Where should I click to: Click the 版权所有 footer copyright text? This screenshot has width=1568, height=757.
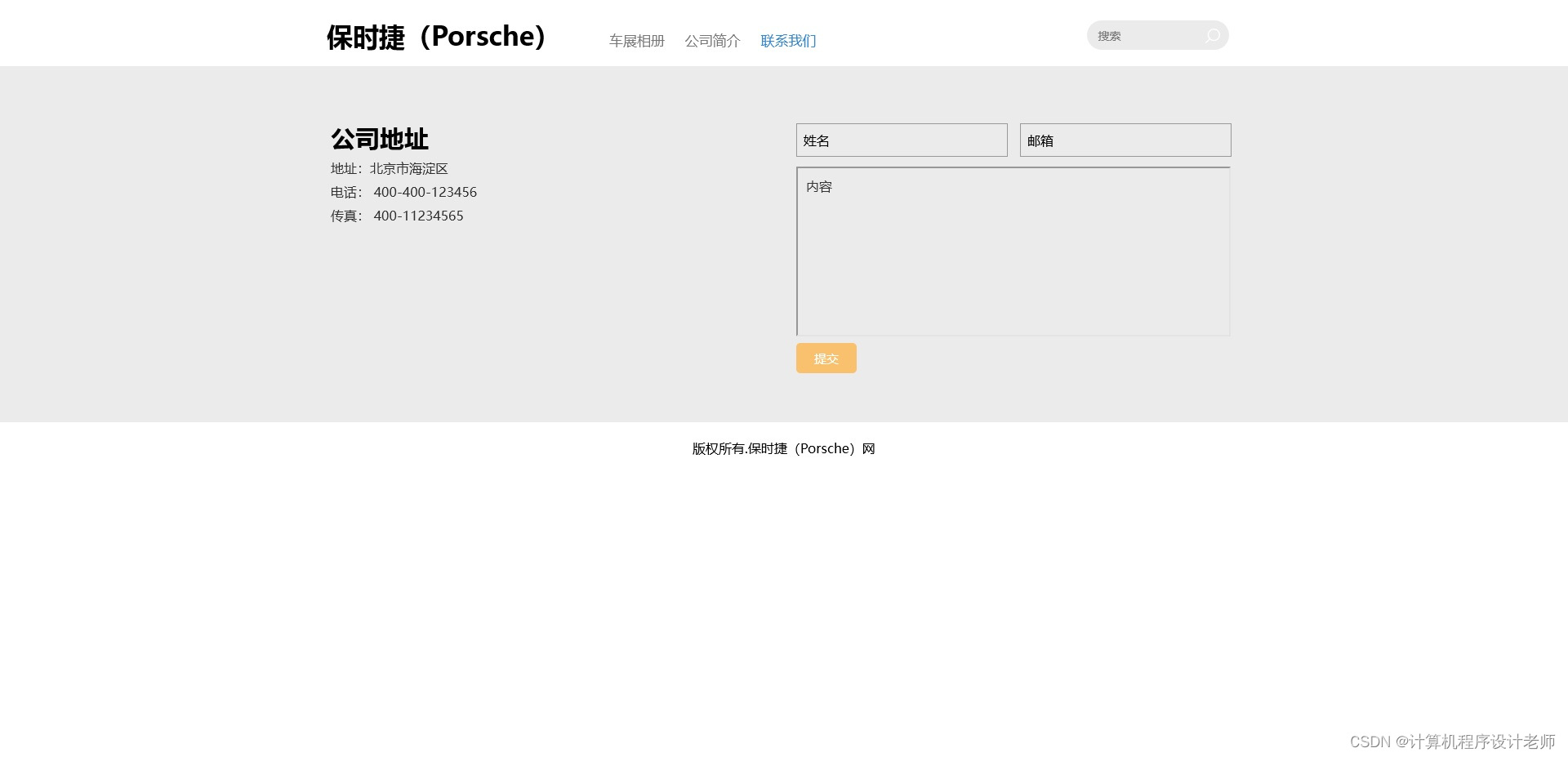click(x=784, y=448)
